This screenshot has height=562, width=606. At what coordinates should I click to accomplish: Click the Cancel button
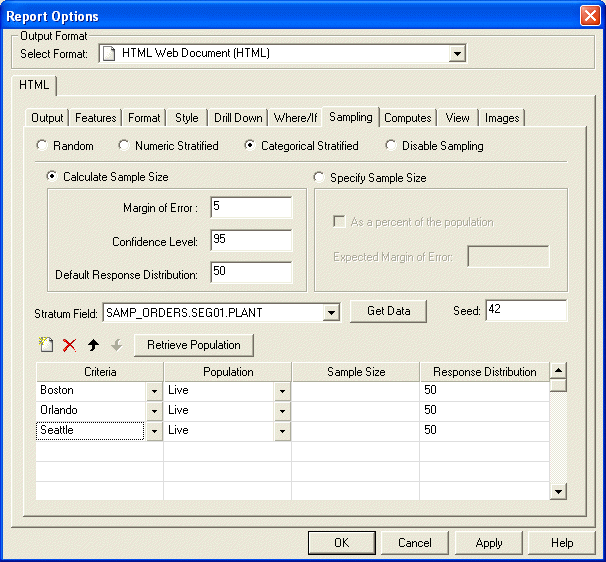(415, 543)
